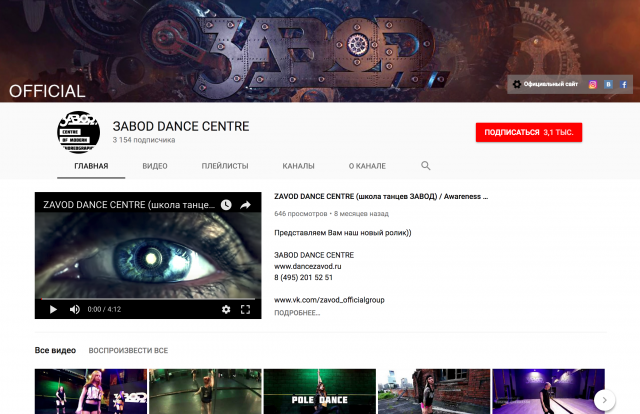Expand description with ПОДРОБНЕЕ
This screenshot has width=640, height=414.
(x=297, y=313)
